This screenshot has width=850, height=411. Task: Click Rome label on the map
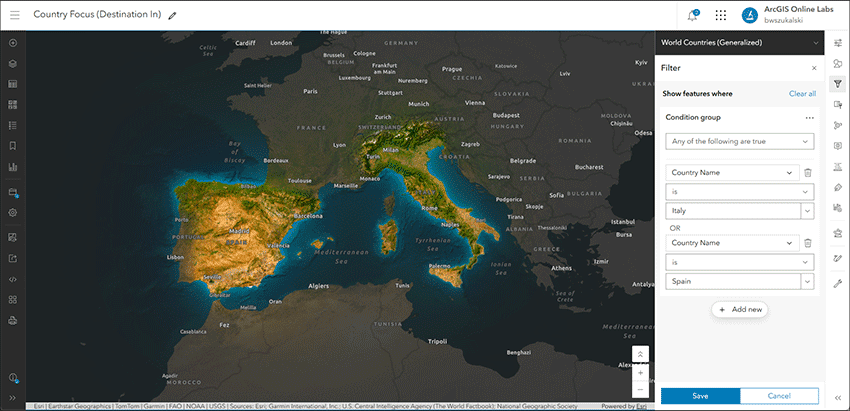[x=429, y=208]
